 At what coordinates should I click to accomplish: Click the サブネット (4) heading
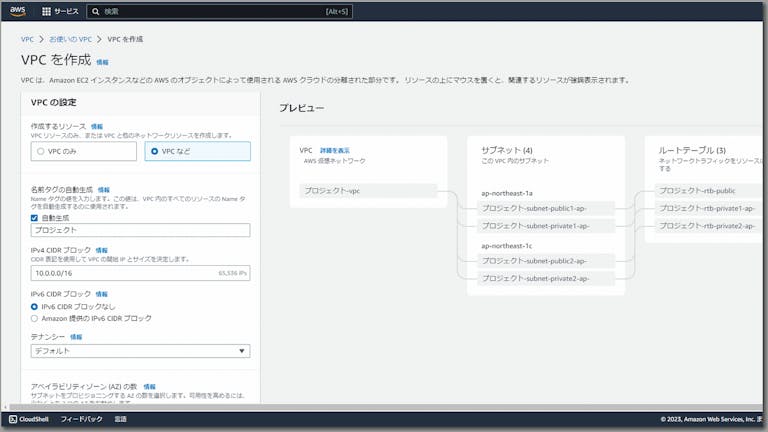coord(506,150)
